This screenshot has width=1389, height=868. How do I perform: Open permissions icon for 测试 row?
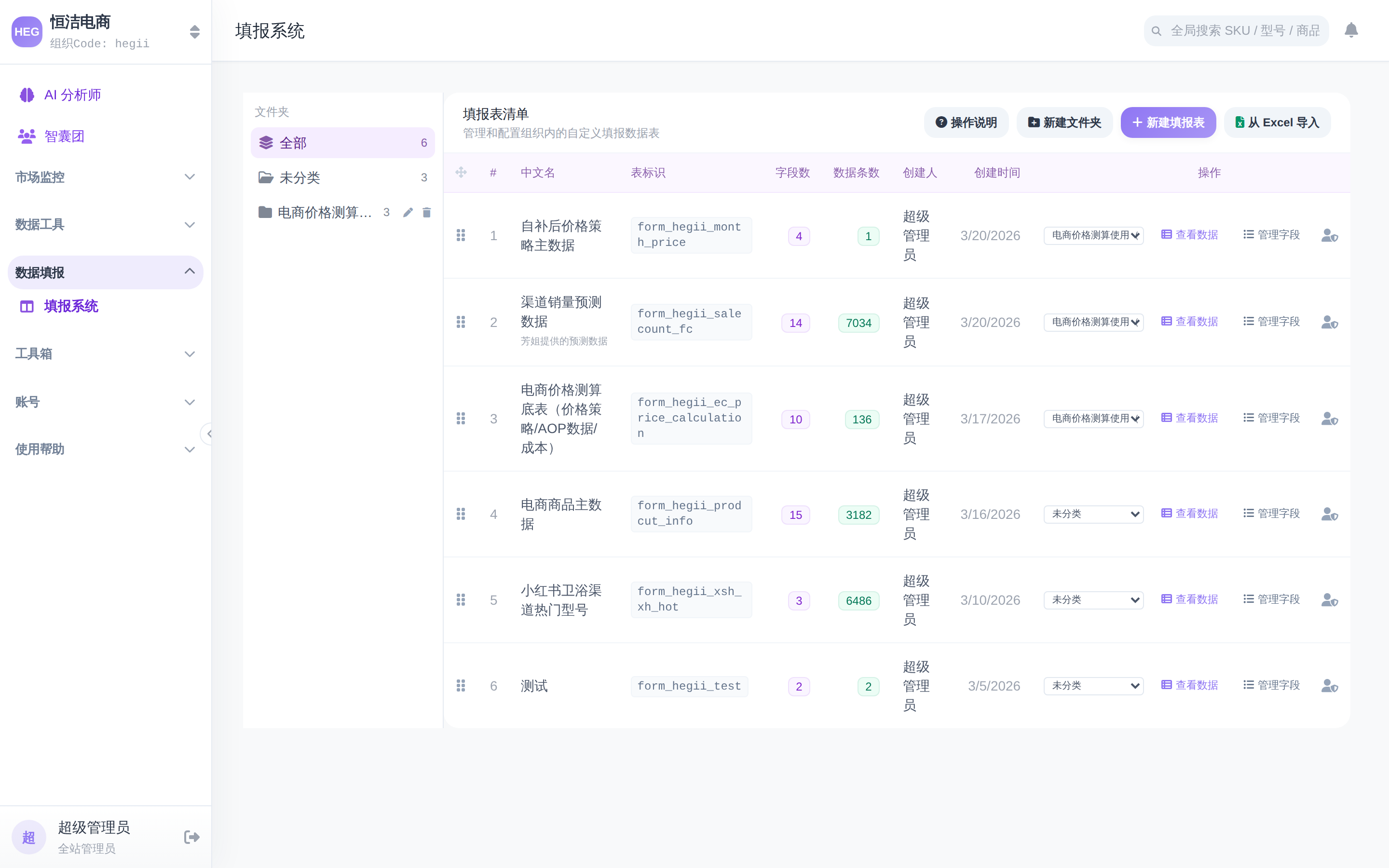tap(1329, 685)
